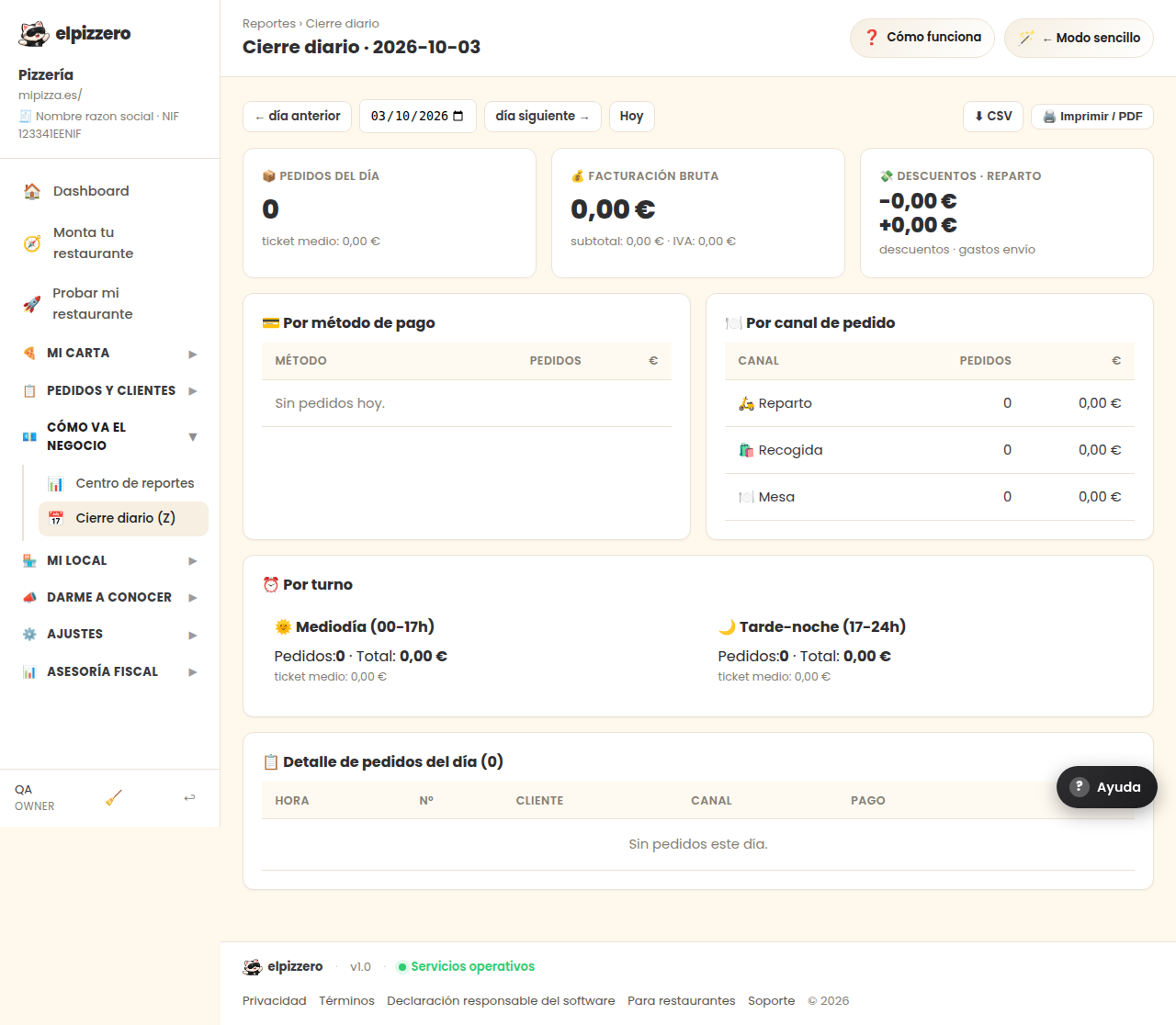Screen dimensions: 1176x1025
Task: Click Reportes in the breadcrumb
Action: click(x=269, y=24)
